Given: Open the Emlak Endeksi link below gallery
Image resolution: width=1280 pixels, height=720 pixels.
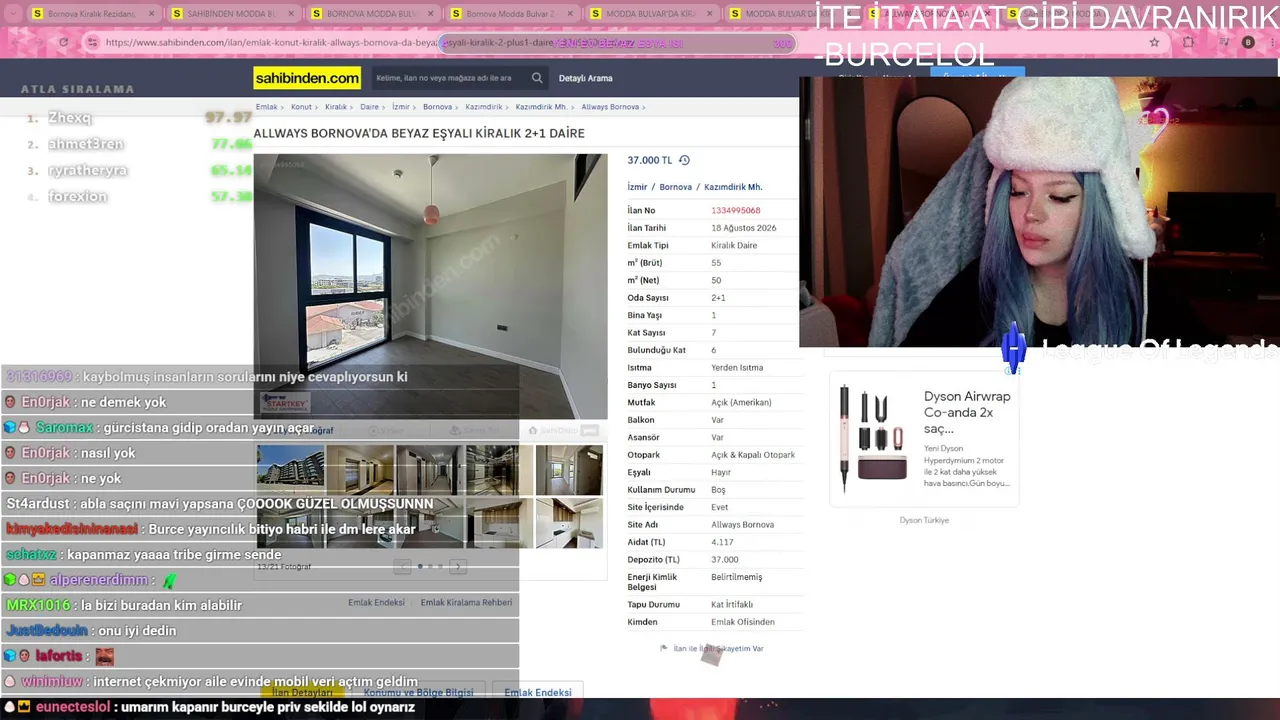Looking at the screenshot, I should click(x=376, y=603).
